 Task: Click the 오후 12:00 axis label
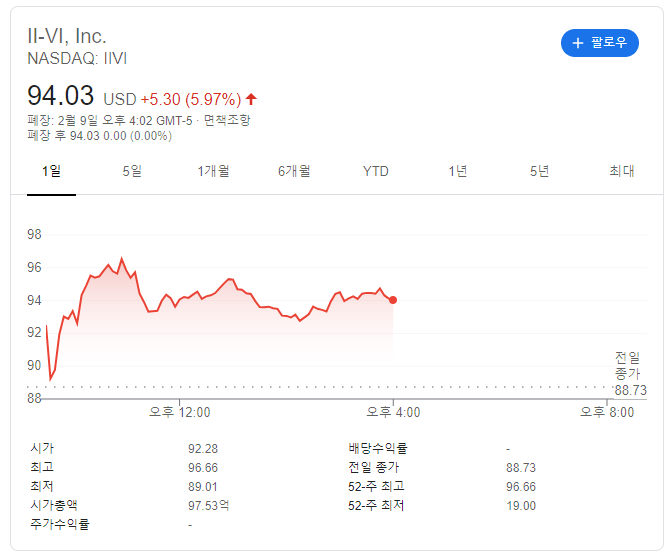[180, 412]
